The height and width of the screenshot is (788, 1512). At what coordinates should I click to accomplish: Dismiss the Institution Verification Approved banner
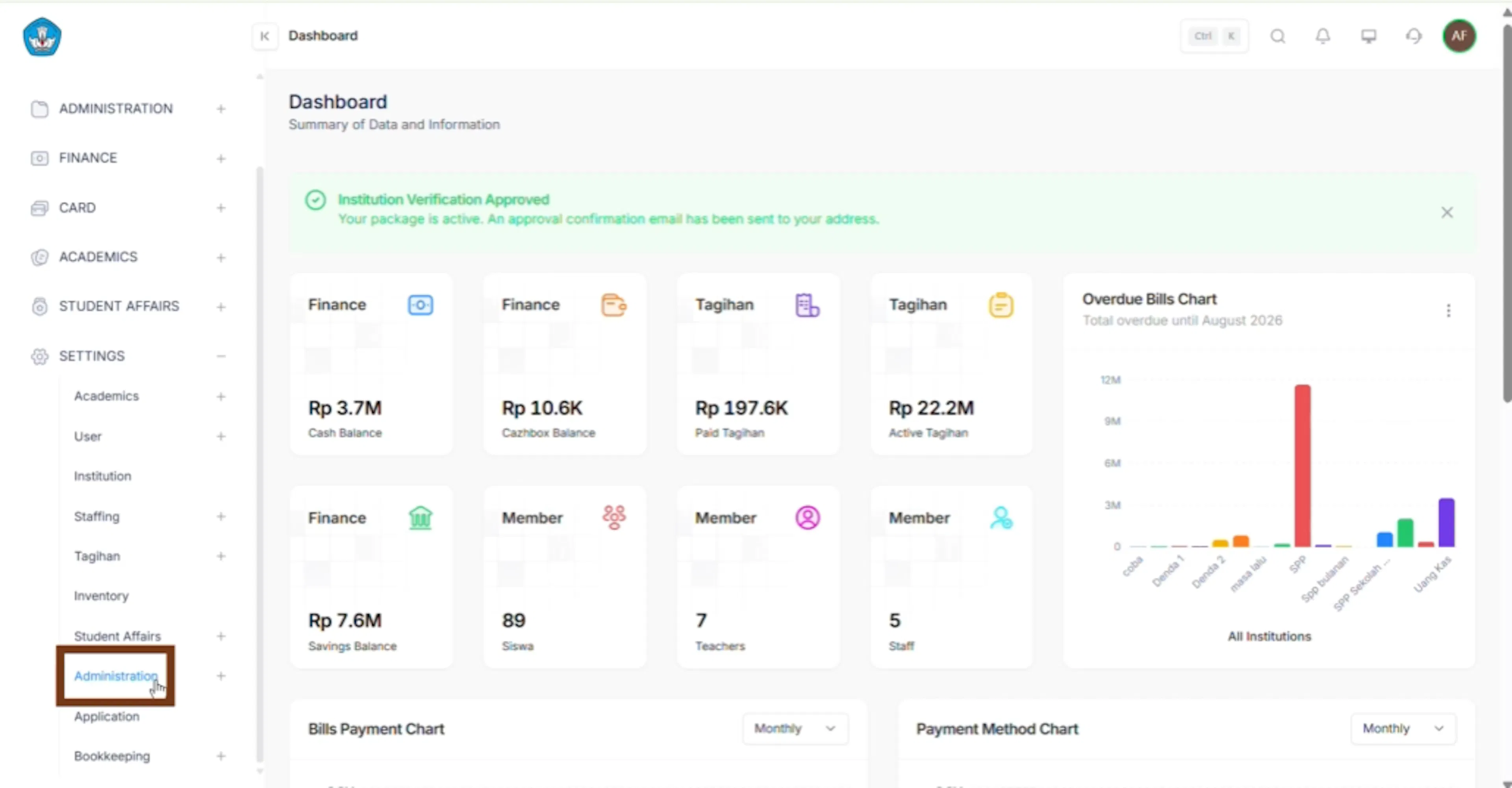tap(1447, 213)
